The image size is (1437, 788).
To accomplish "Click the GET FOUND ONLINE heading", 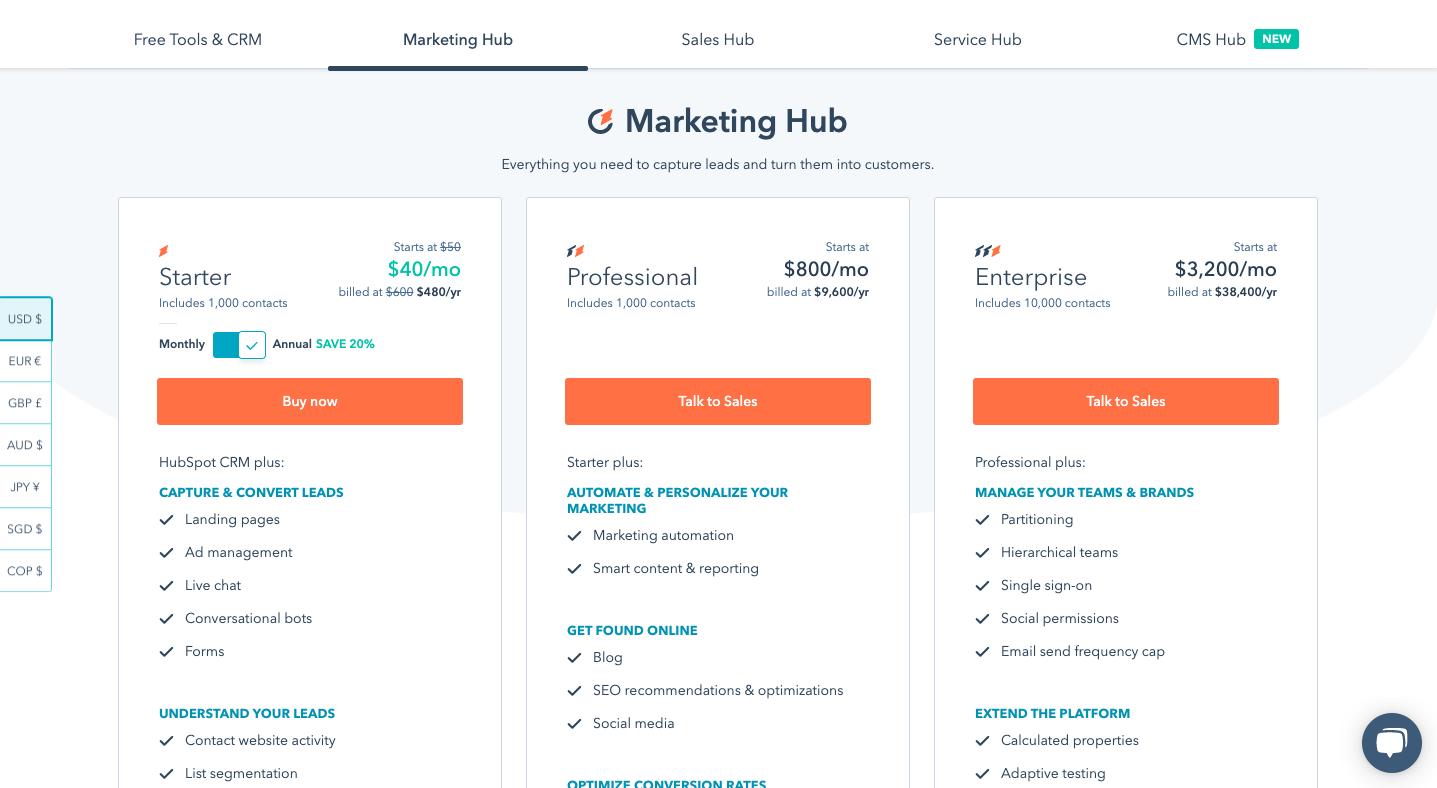I will [632, 631].
